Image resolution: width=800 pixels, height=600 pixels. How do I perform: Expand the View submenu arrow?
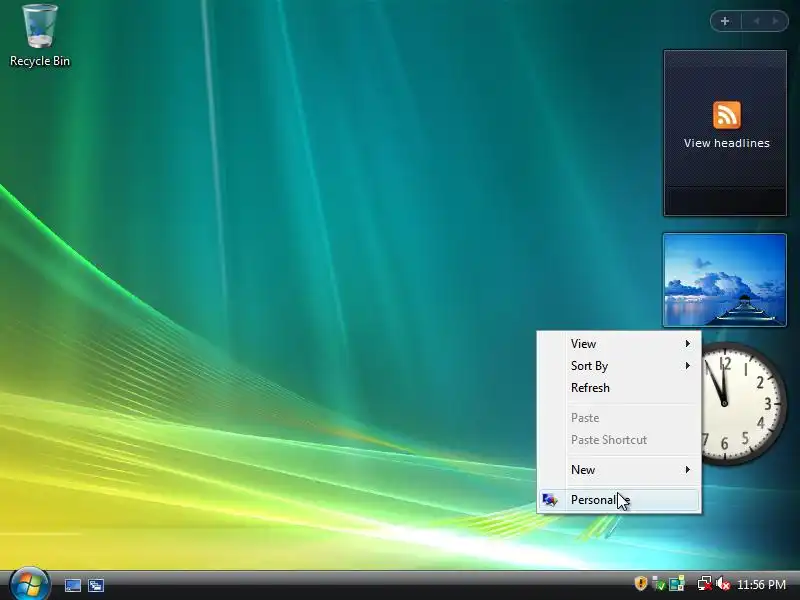coord(687,344)
